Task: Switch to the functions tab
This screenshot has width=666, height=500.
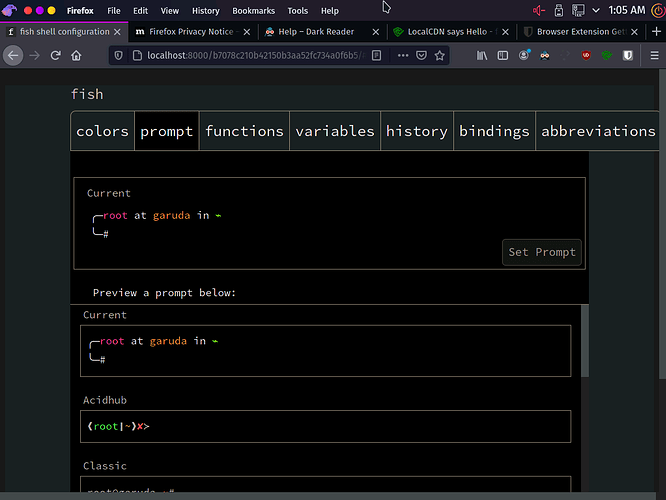Action: [x=244, y=131]
